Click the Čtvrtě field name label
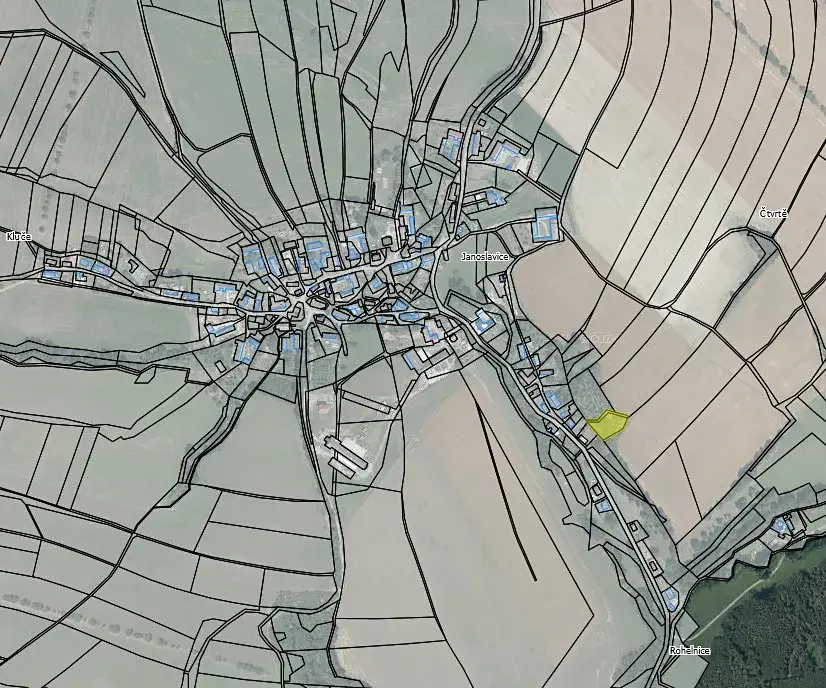 click(774, 215)
